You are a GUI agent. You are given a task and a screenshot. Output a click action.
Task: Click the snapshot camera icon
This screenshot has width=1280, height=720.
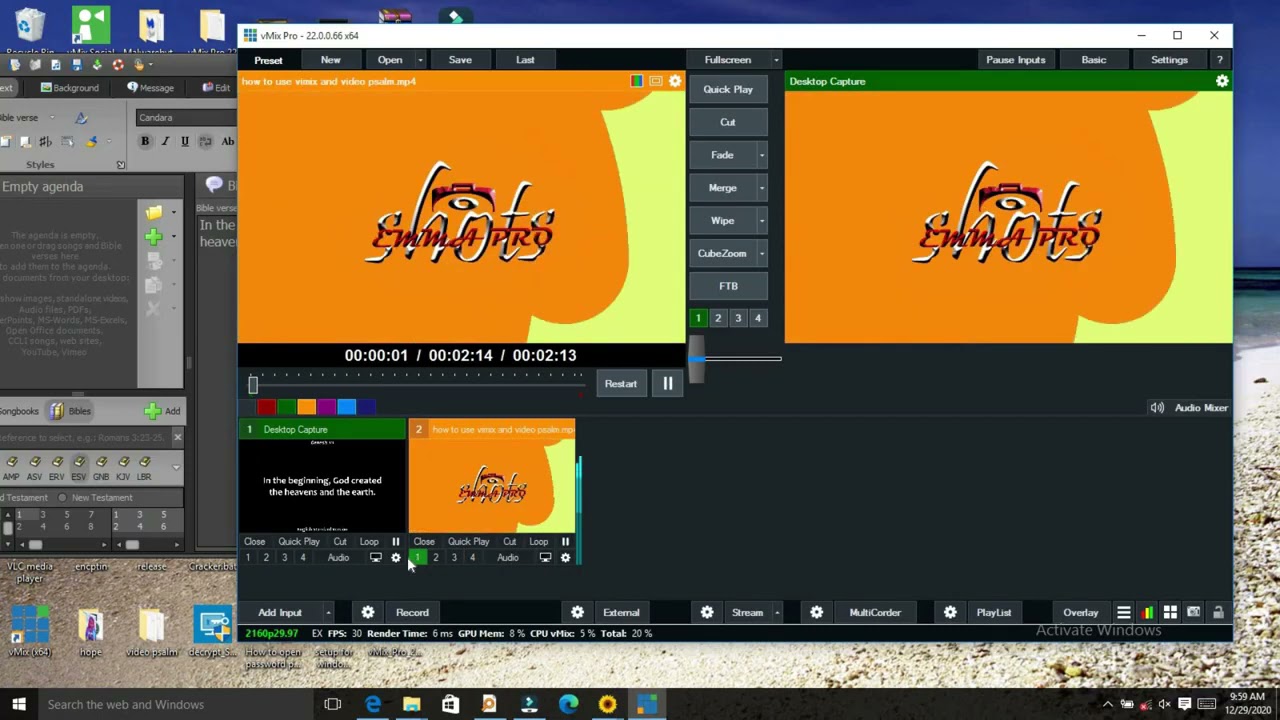(1194, 613)
